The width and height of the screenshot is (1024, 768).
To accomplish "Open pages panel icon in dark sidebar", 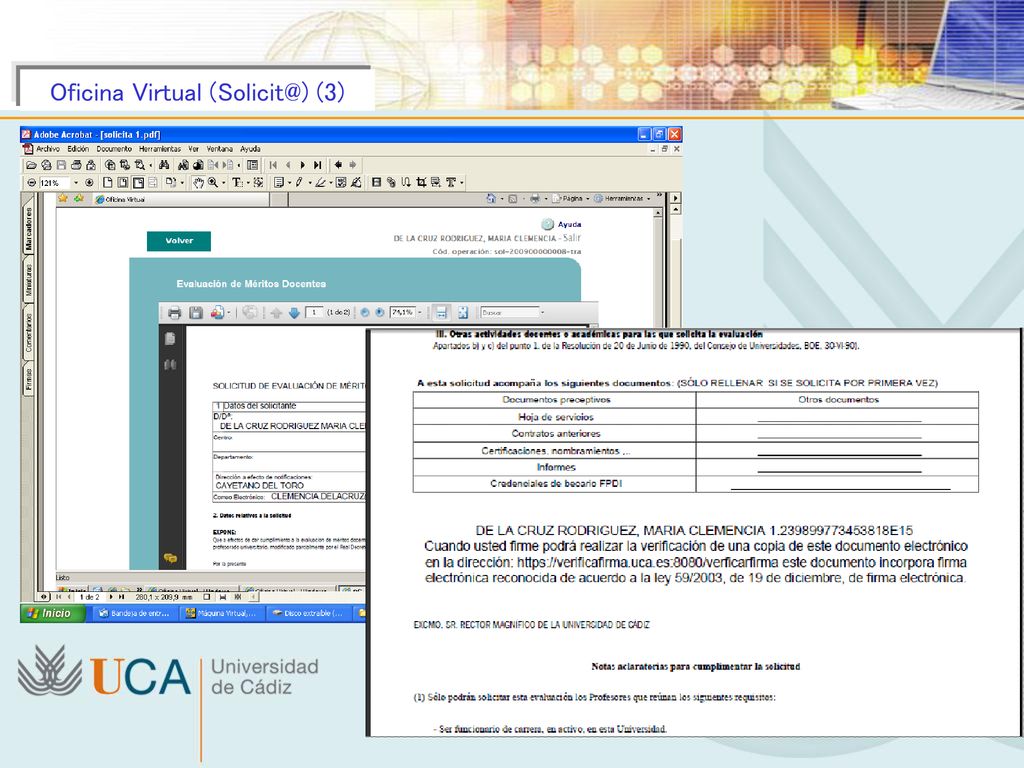I will 170,338.
